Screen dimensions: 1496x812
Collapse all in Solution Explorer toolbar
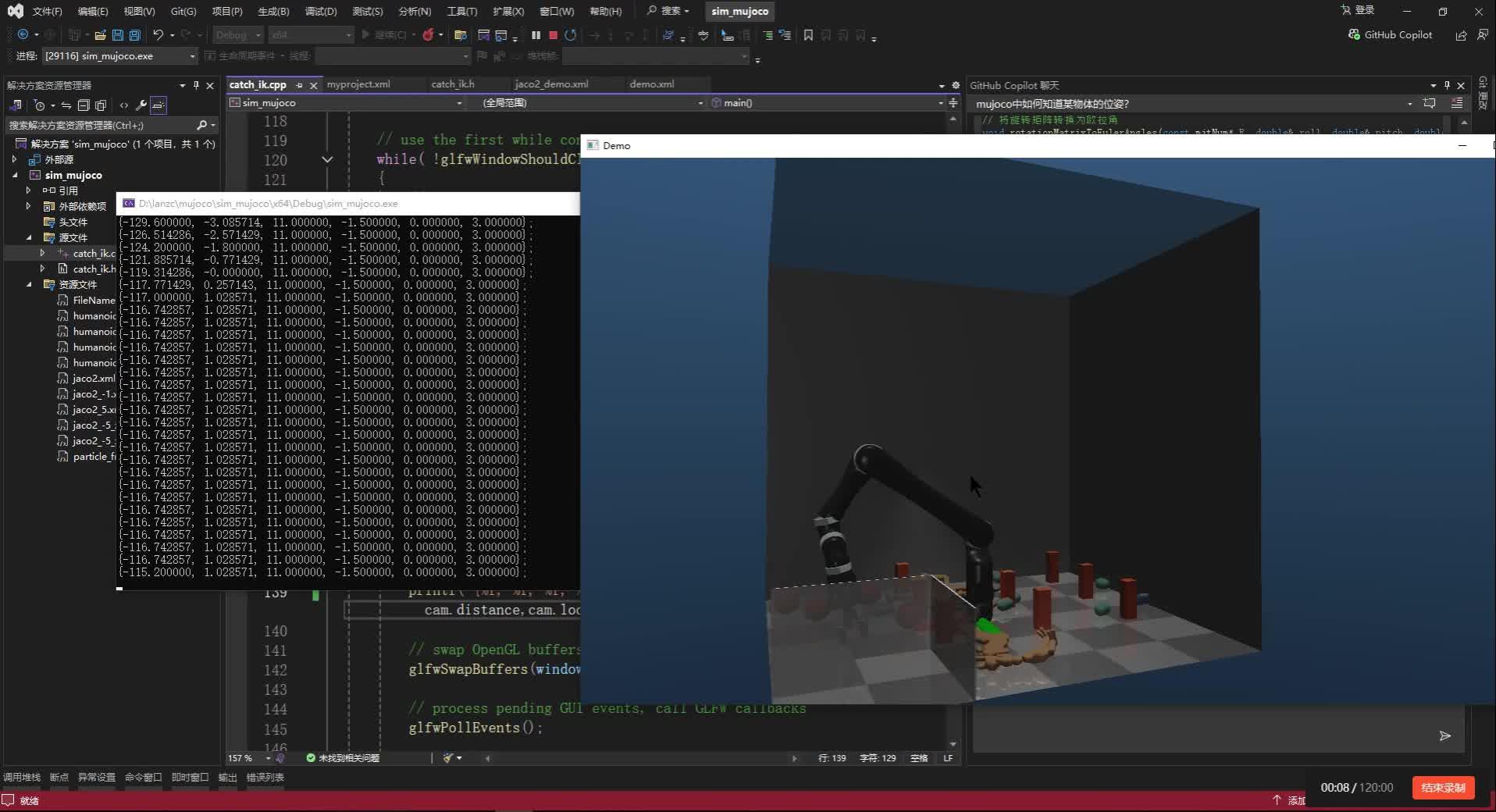84,105
